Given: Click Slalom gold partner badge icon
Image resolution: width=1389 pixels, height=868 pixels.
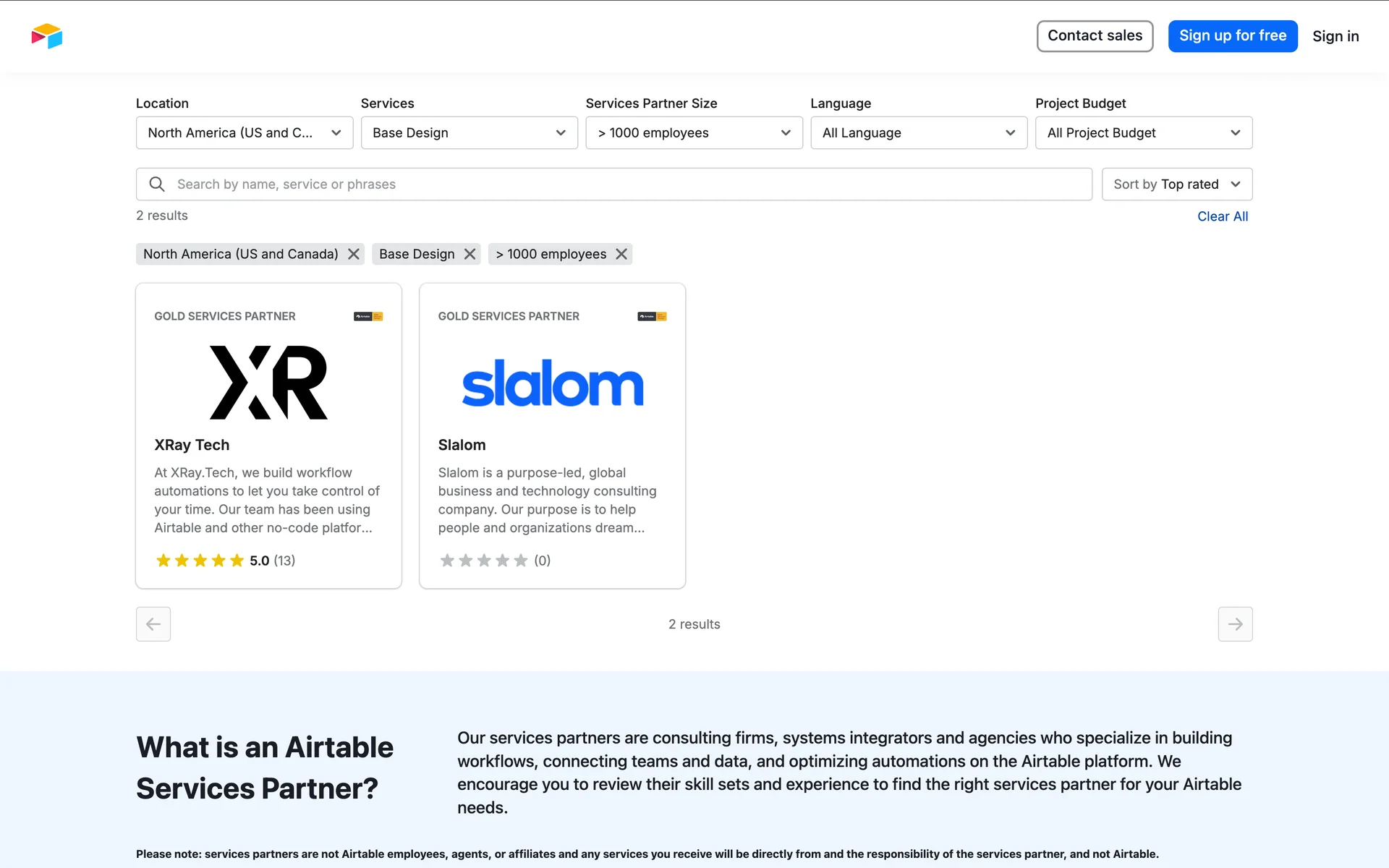Looking at the screenshot, I should (x=652, y=316).
